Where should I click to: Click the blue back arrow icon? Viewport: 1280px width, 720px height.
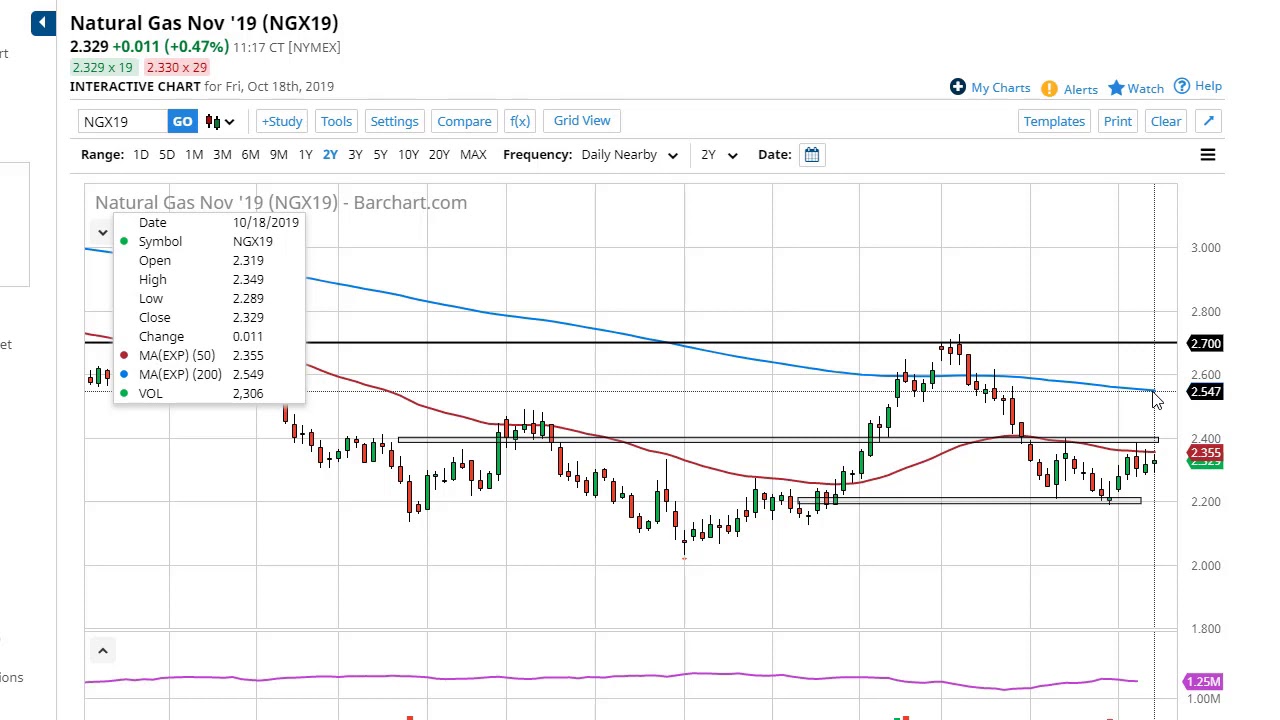coord(43,23)
